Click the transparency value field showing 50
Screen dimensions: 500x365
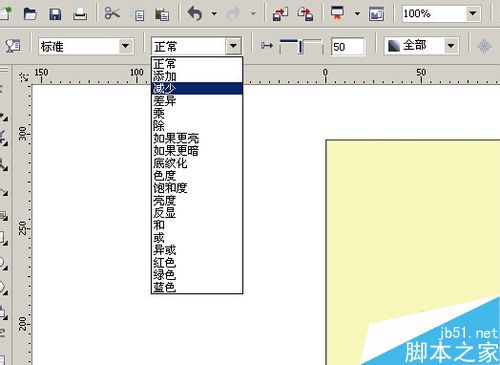[348, 47]
